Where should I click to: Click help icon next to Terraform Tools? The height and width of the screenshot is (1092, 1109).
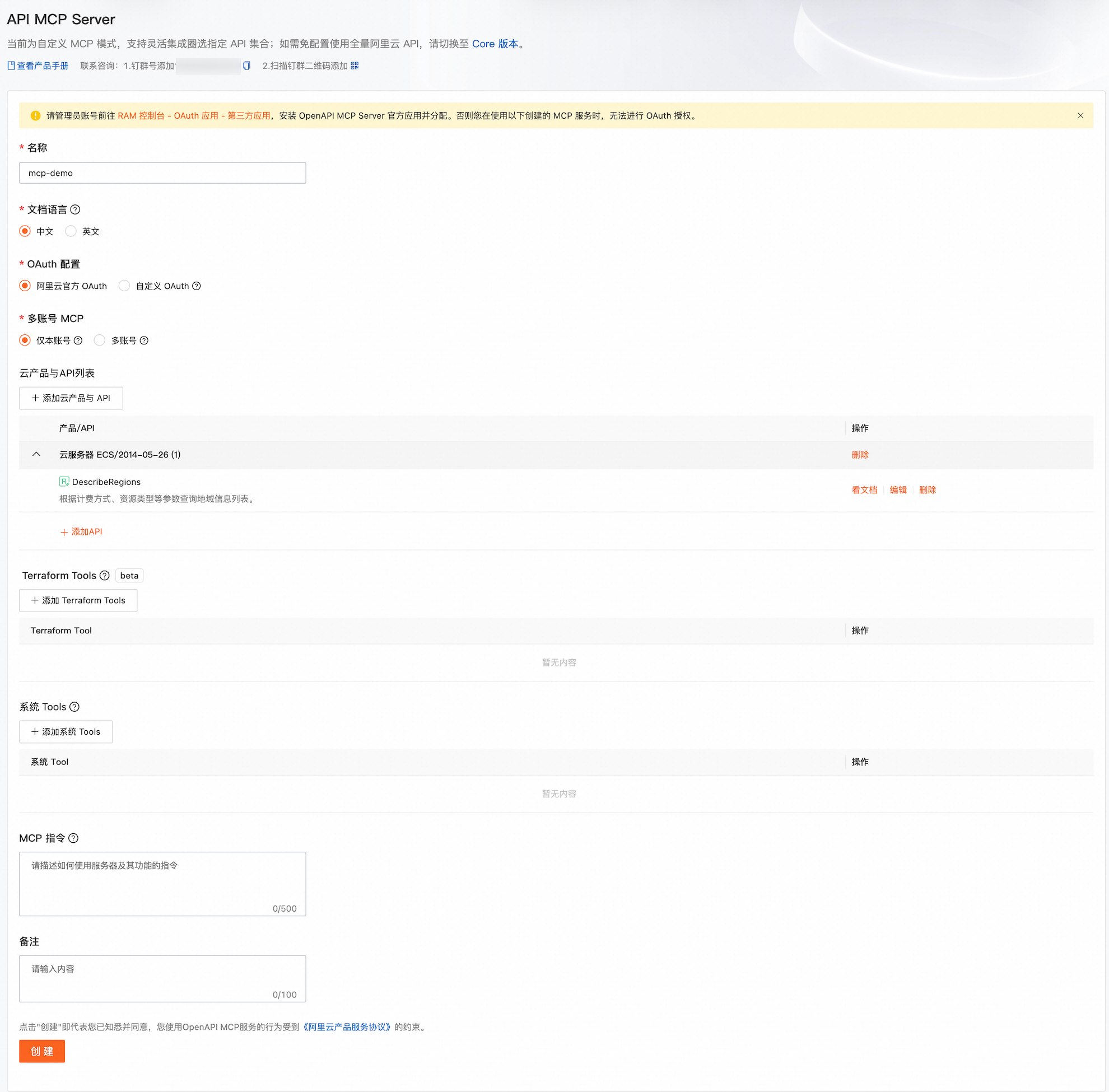(x=104, y=575)
